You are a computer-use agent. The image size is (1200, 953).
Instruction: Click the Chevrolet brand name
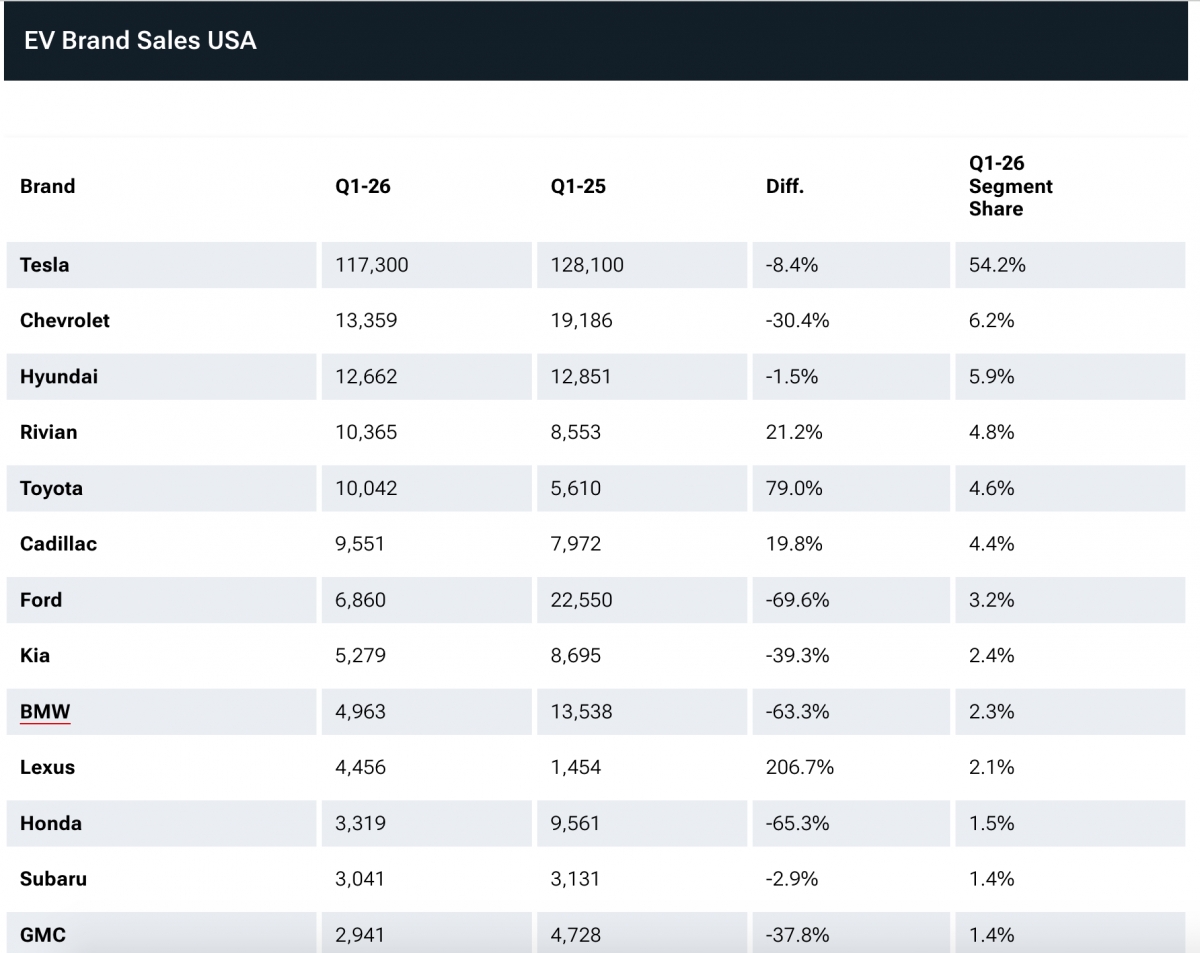coord(65,321)
